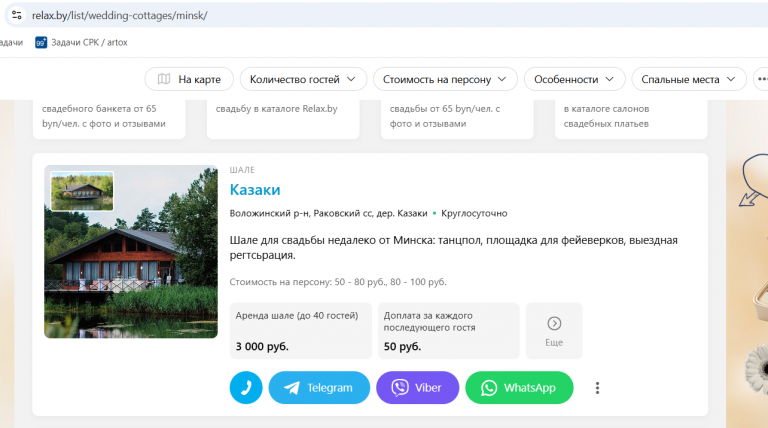The height and width of the screenshot is (428, 768).
Task: Click the listing description about Шале для свадьбы
Action: point(454,247)
